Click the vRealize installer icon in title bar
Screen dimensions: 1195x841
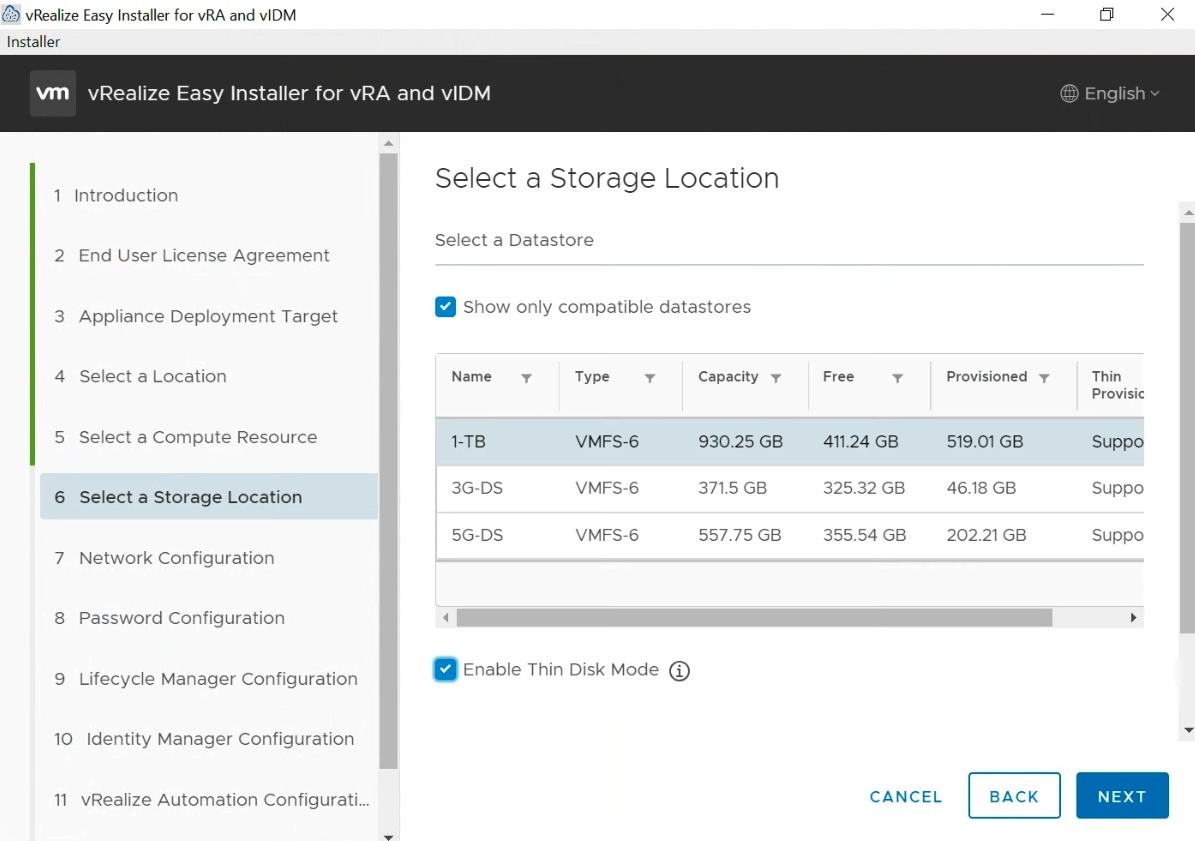click(x=12, y=13)
